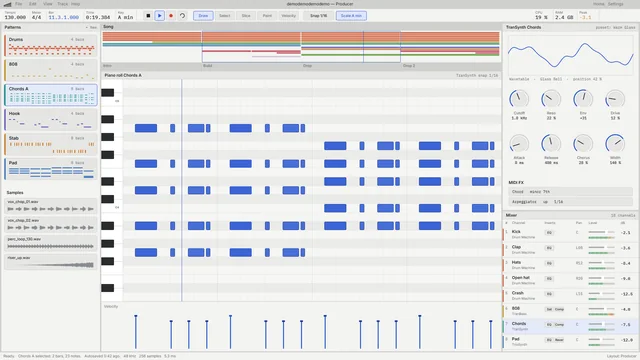This screenshot has width=640, height=360.
Task: Toggle the Scale A min button
Action: (x=351, y=16)
